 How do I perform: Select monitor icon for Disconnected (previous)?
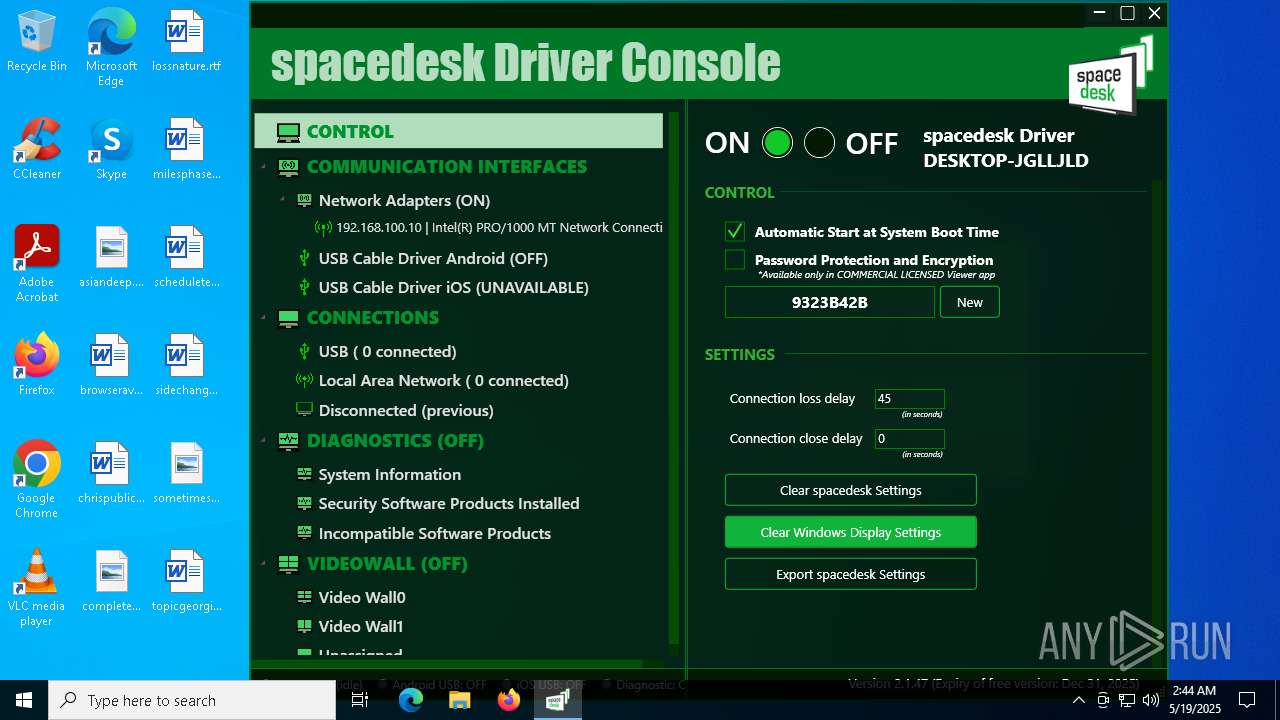[x=305, y=410]
